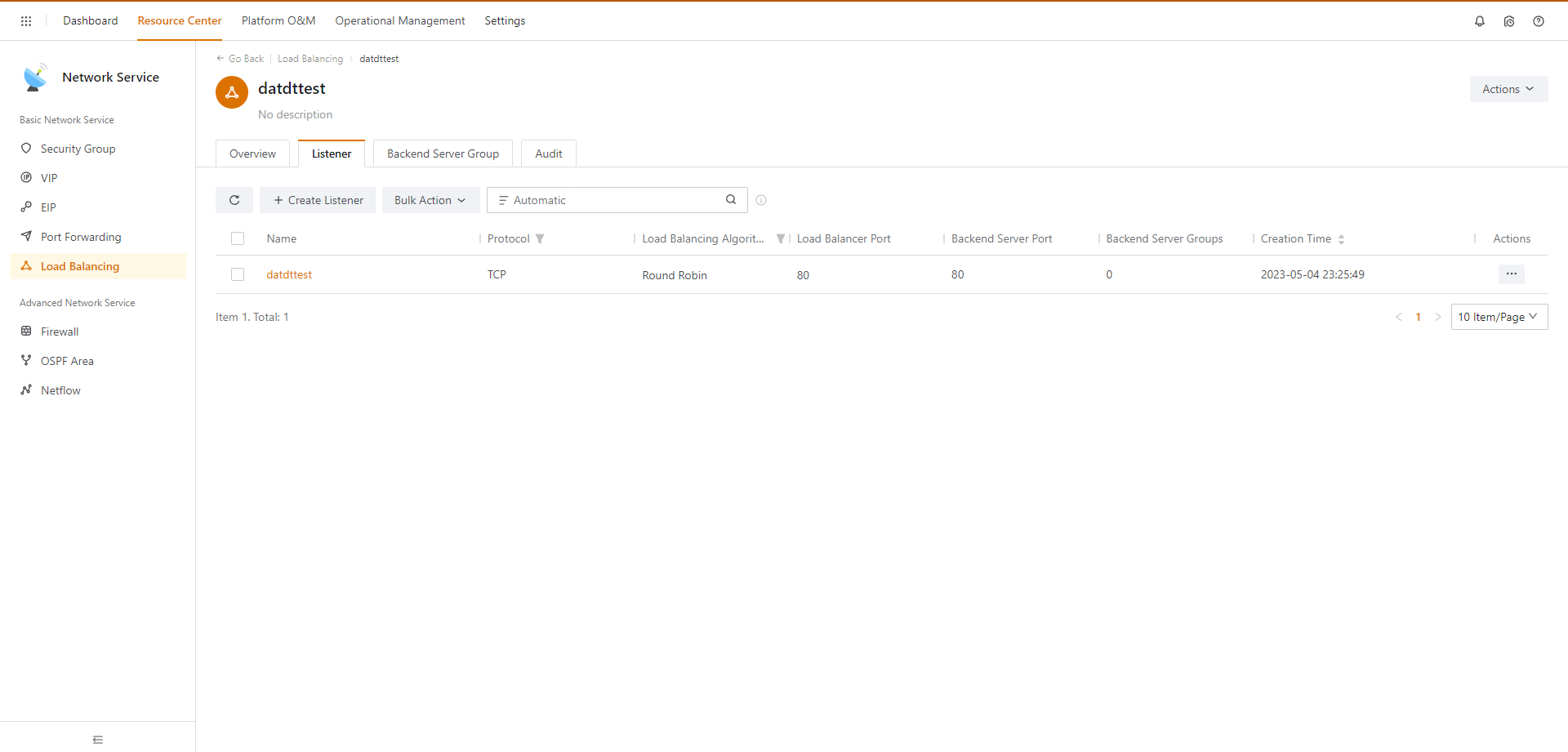
Task: Open row actions ellipsis for datdttest
Action: pyautogui.click(x=1511, y=274)
